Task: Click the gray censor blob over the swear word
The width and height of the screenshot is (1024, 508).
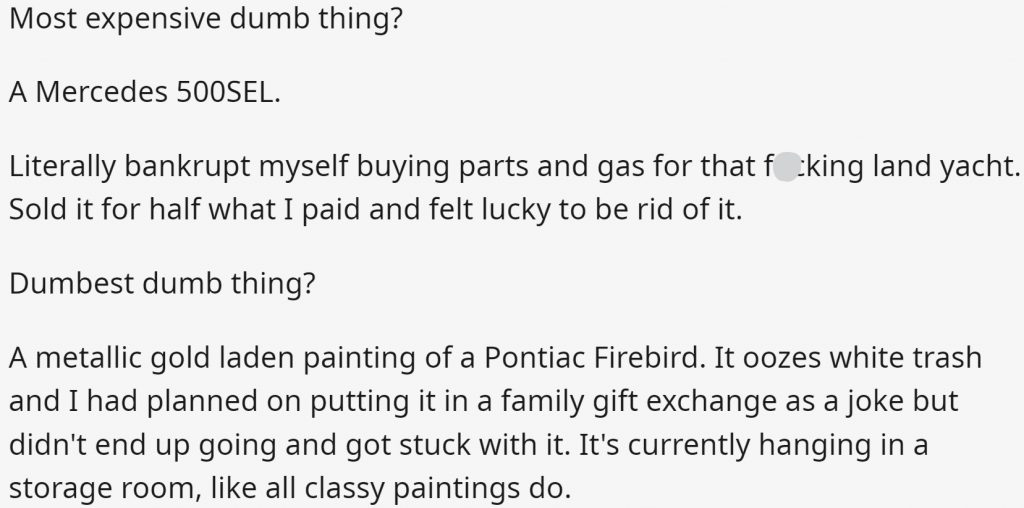Action: tap(786, 167)
